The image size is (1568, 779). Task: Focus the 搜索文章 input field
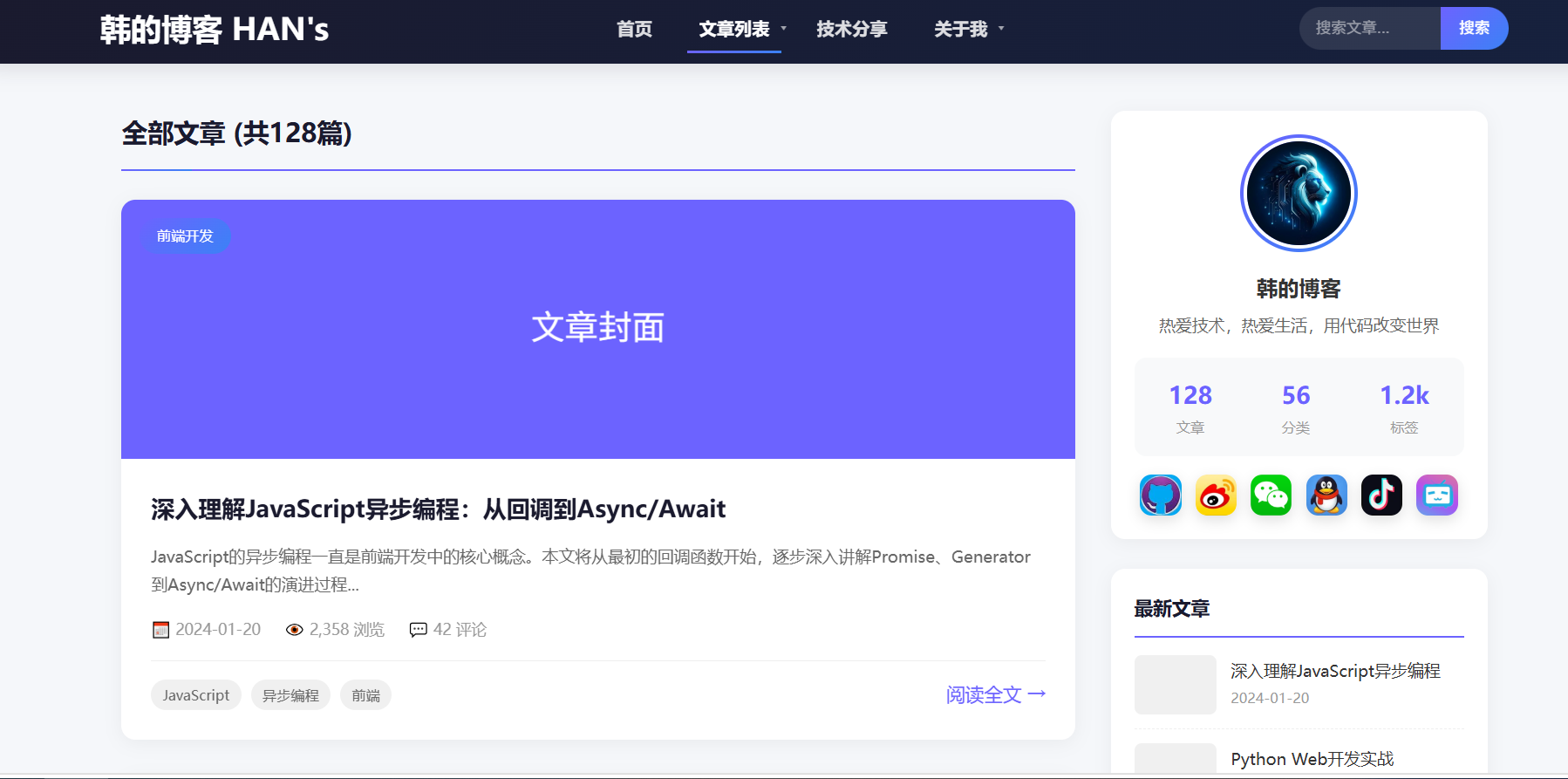[1370, 28]
